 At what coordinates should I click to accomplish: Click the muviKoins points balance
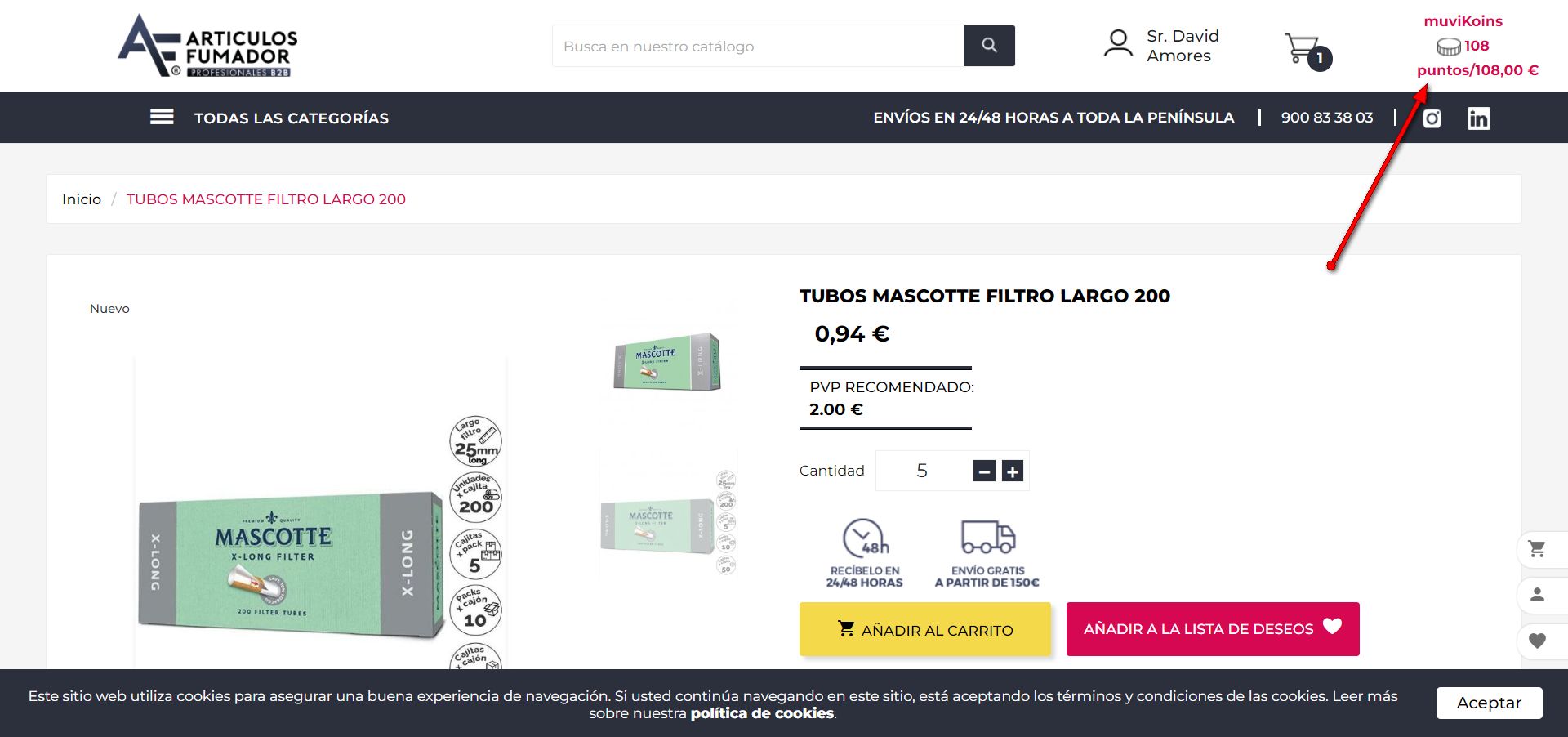click(x=1477, y=57)
